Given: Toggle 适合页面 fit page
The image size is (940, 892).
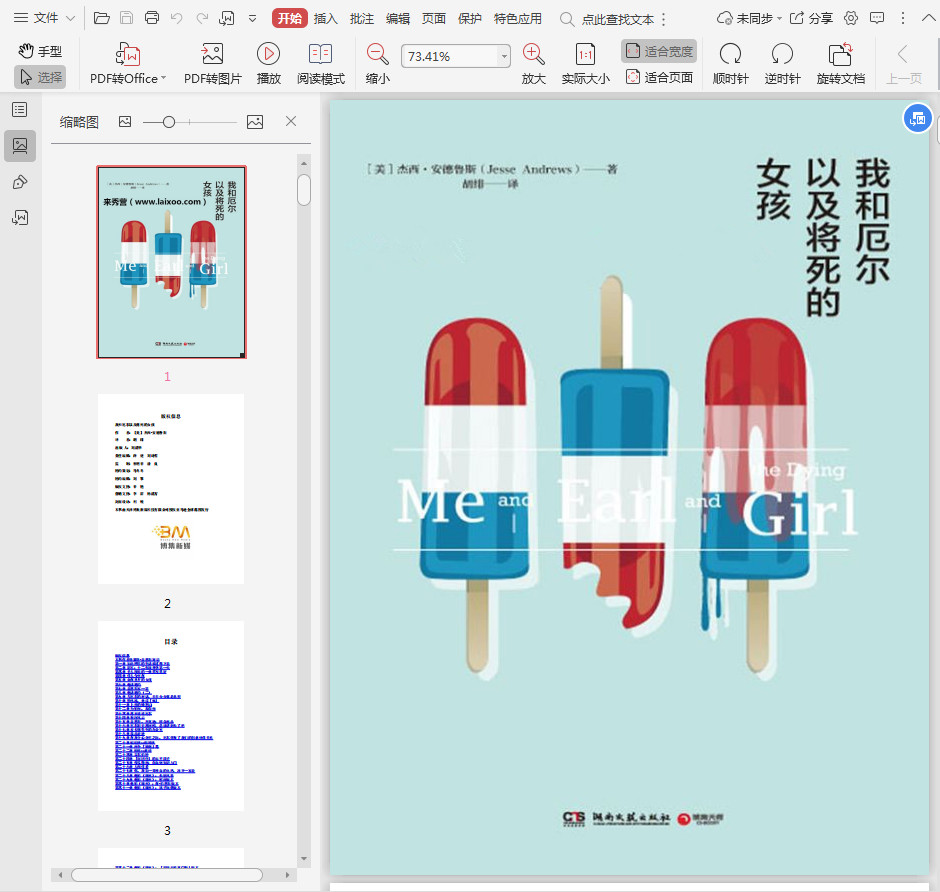Looking at the screenshot, I should (659, 77).
